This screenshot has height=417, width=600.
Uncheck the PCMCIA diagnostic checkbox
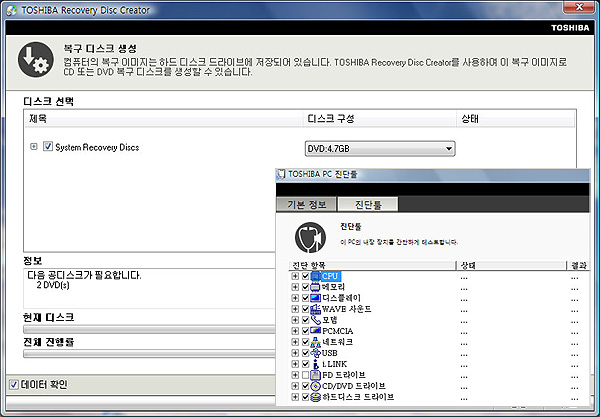point(305,331)
